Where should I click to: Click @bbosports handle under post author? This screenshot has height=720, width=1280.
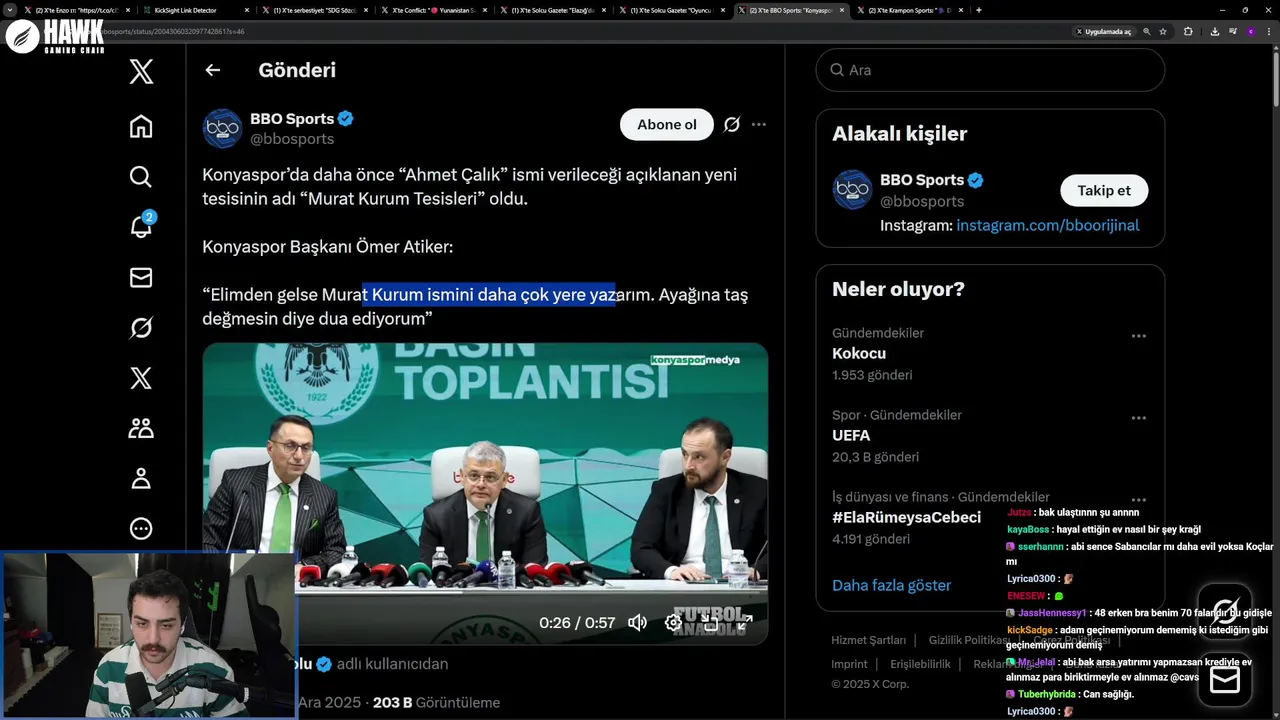[x=292, y=139]
